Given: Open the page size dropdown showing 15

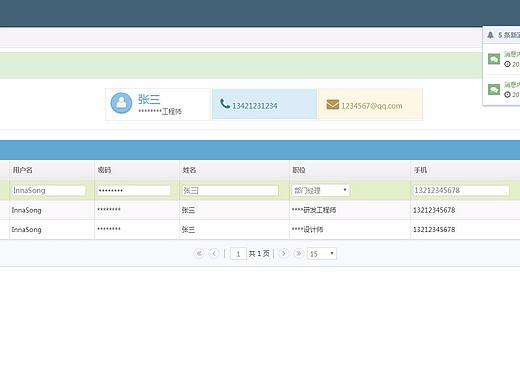Looking at the screenshot, I should [322, 254].
